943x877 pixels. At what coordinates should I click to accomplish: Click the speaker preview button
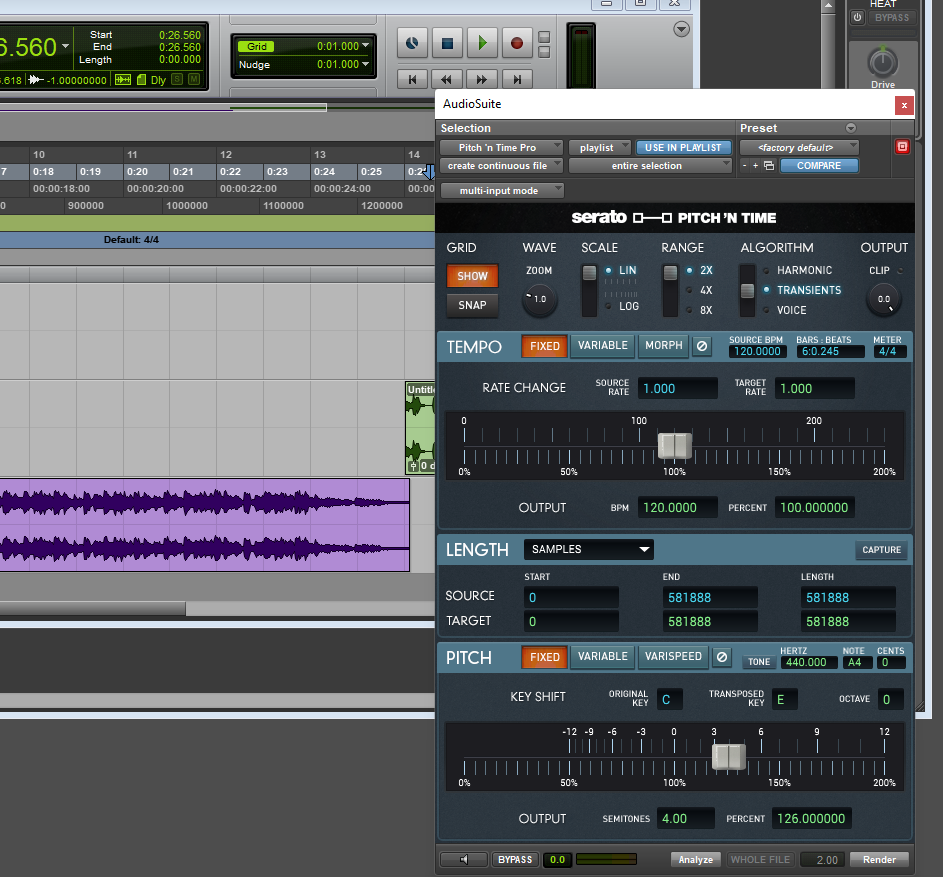point(464,860)
